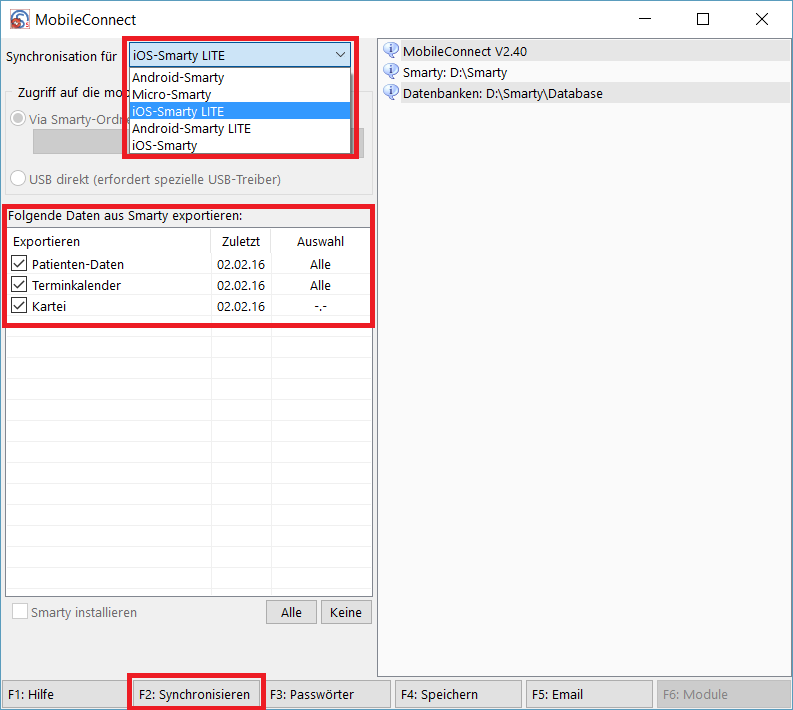Click 02.02.16 date in Terminkalender row

click(x=241, y=285)
